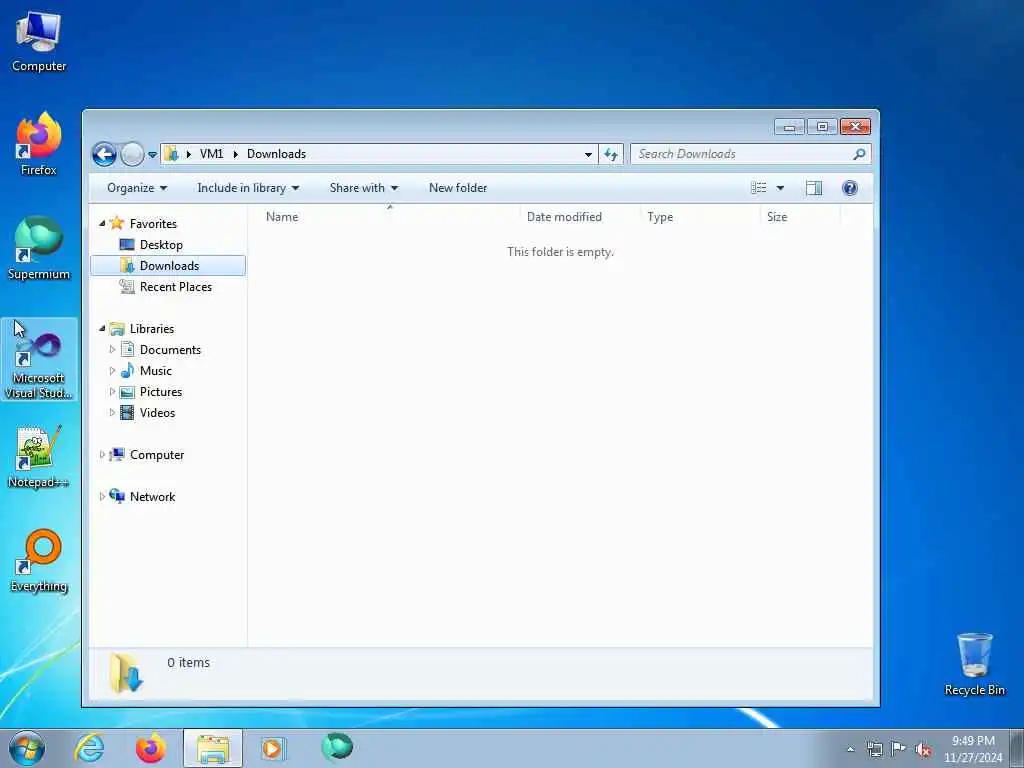Sort by the Name column header
This screenshot has width=1024, height=768.
point(385,217)
